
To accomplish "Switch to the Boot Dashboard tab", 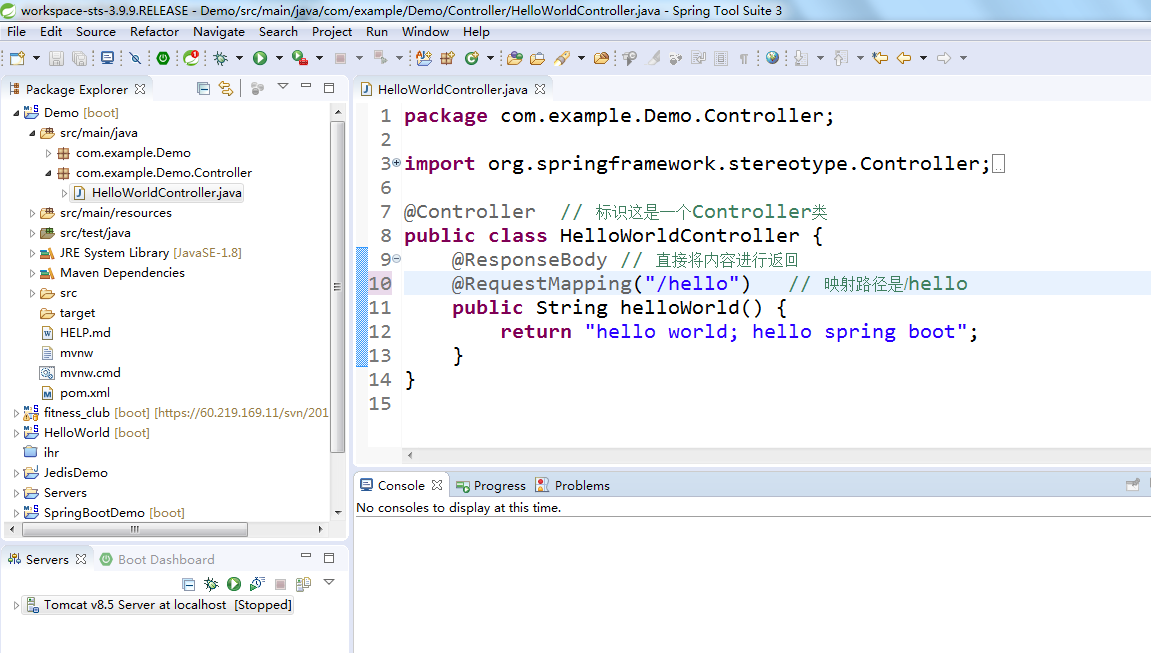I will 157,559.
